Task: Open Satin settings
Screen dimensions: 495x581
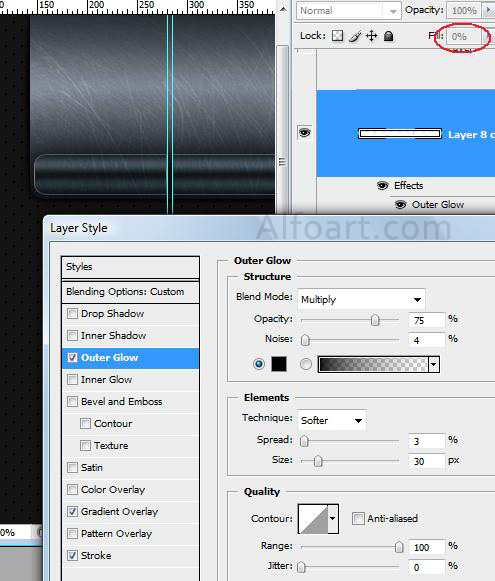Action: click(x=92, y=468)
